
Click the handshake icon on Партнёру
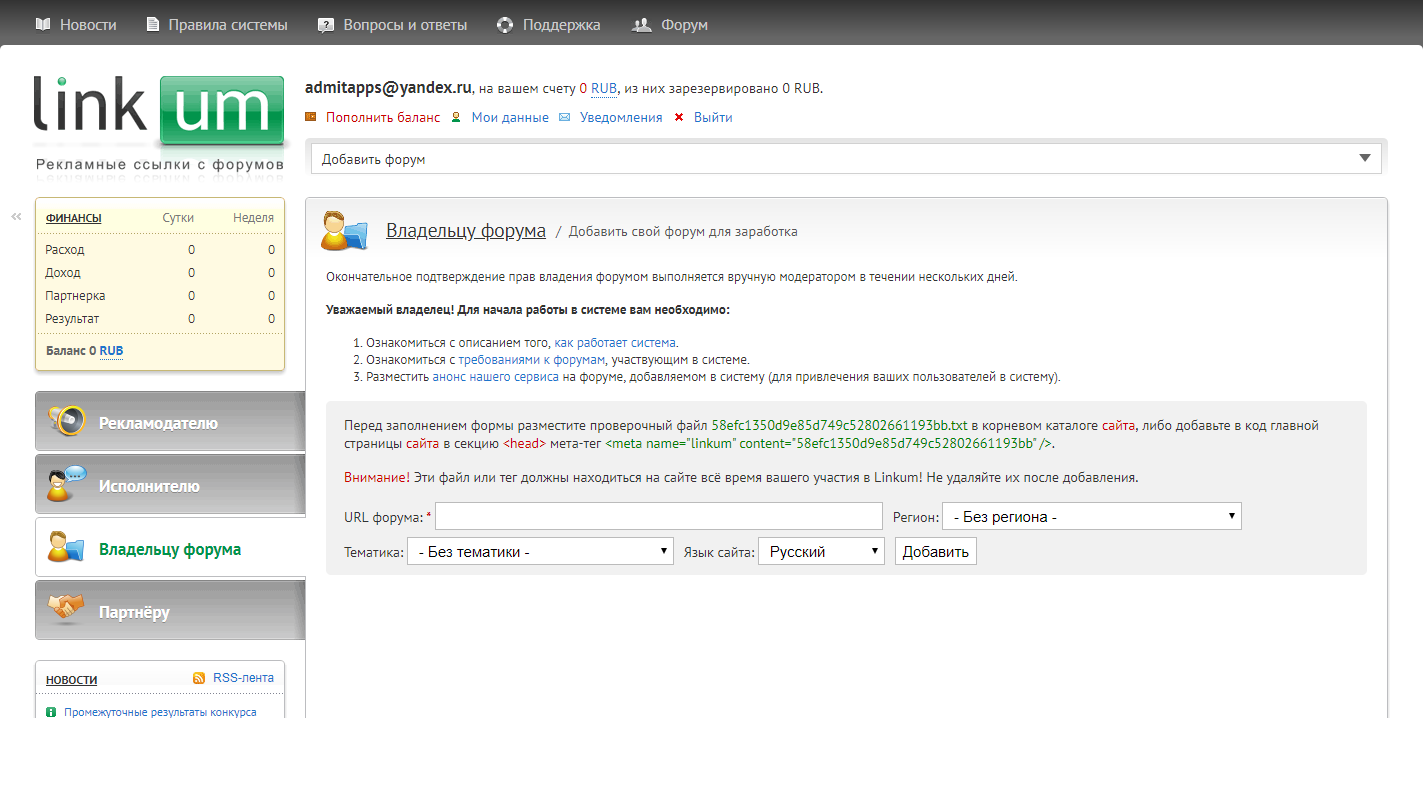67,609
